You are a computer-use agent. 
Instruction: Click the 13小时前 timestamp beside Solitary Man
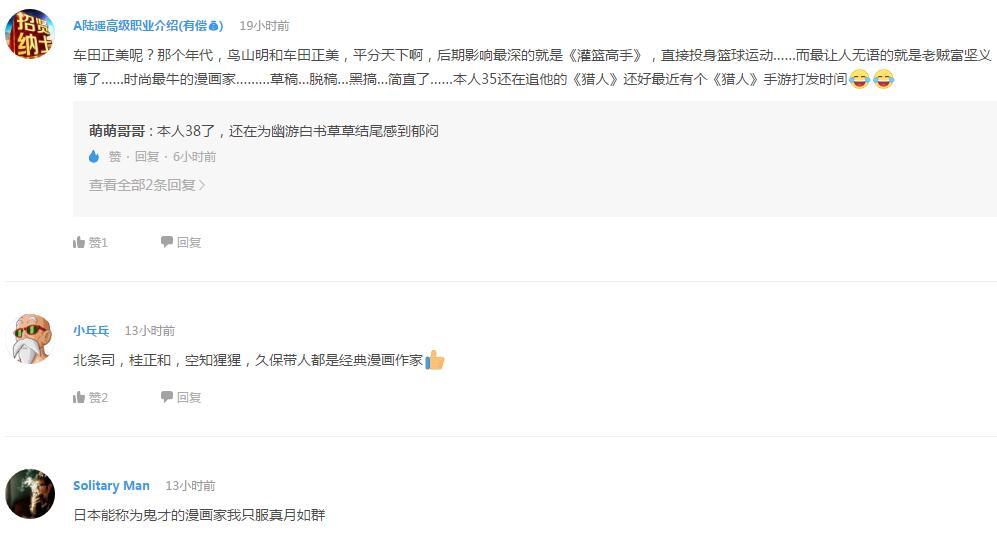[190, 485]
